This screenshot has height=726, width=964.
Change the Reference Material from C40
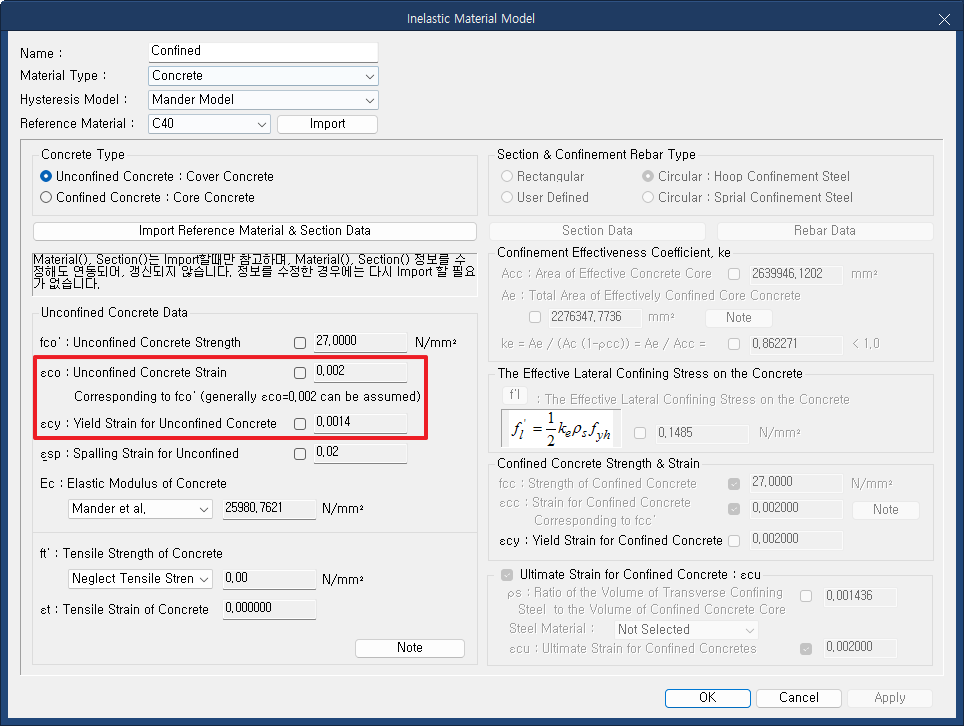coord(263,124)
